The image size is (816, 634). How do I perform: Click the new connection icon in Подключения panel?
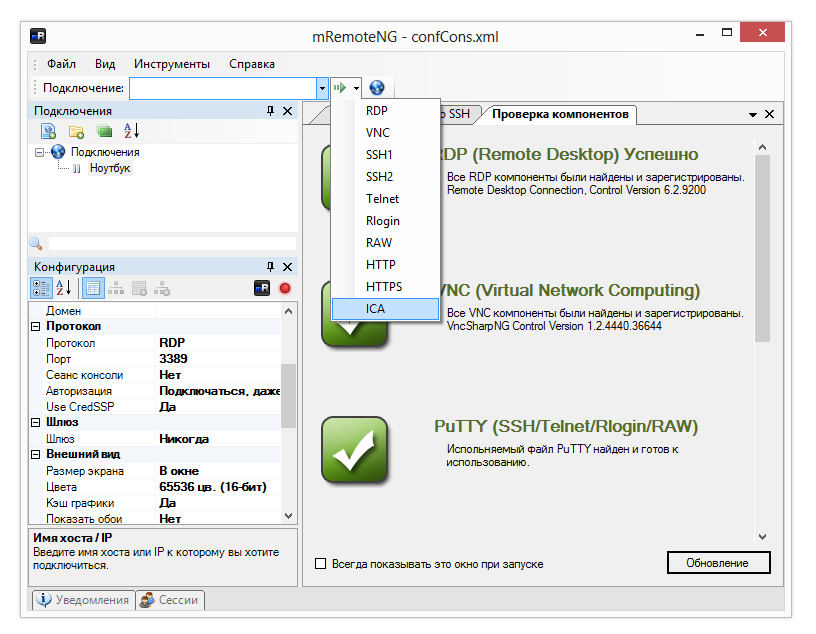48,131
